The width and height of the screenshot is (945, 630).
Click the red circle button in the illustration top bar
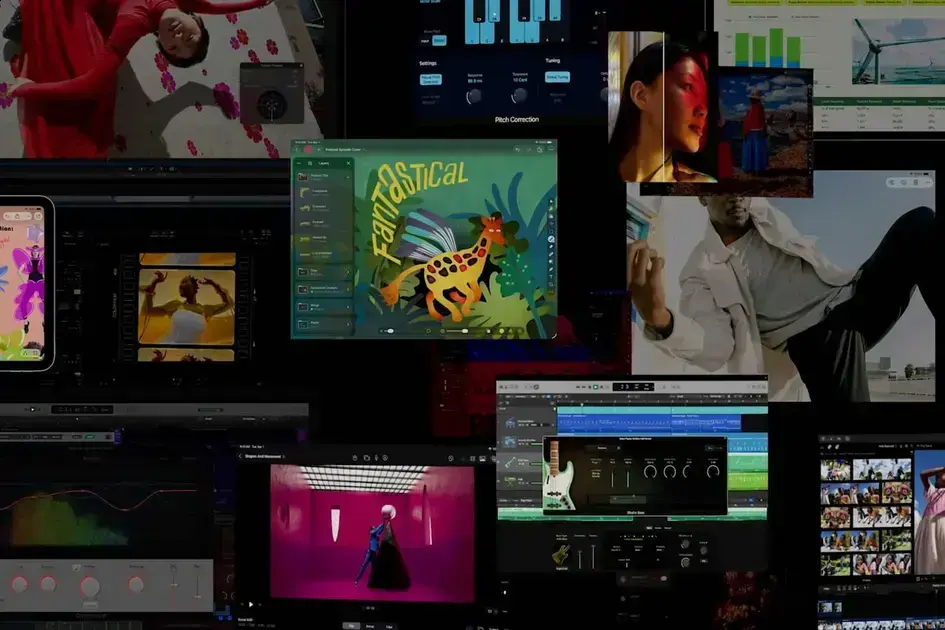point(309,149)
